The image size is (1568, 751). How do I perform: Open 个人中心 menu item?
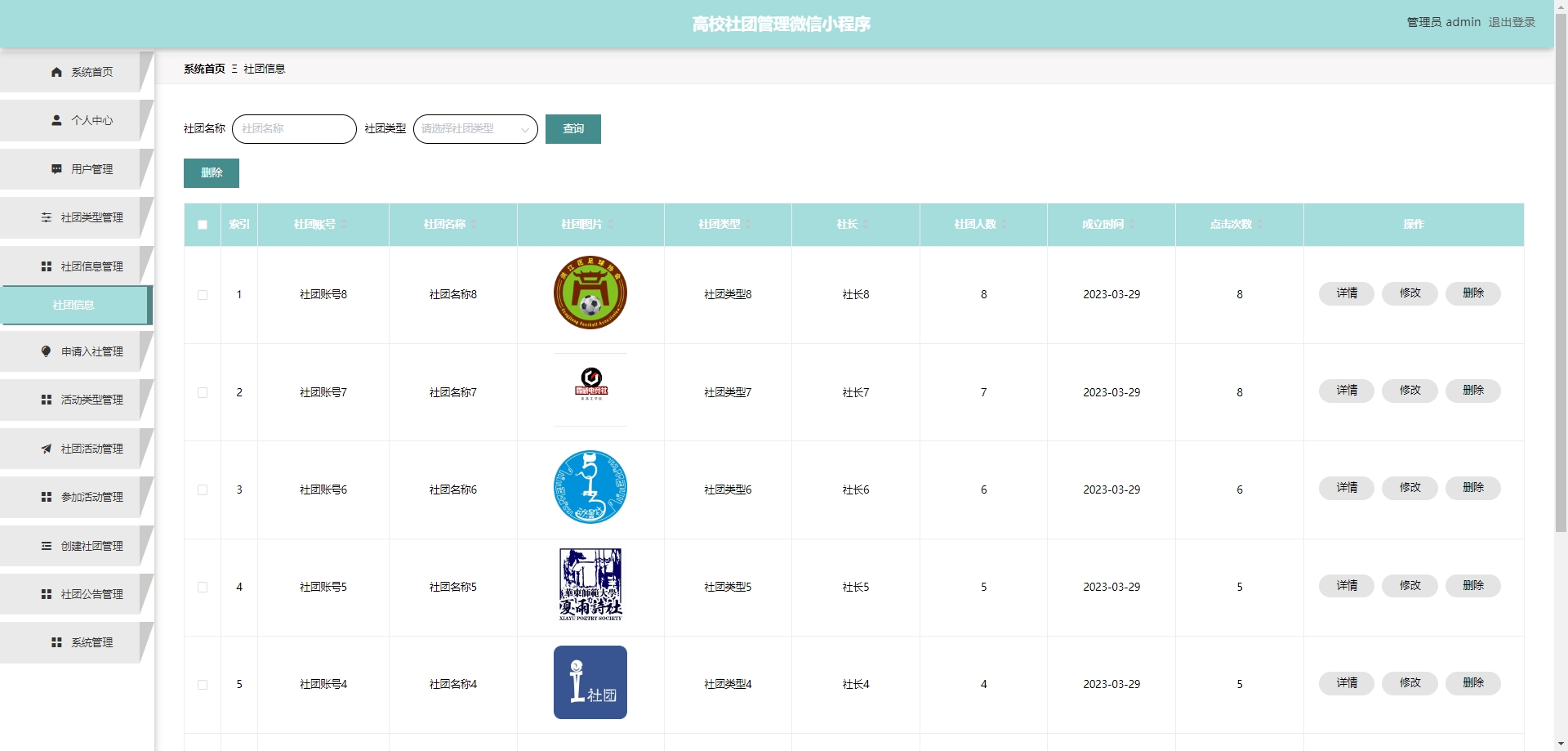76,120
